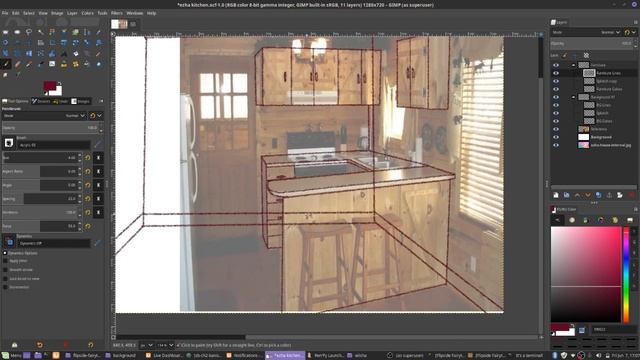Select the Move tool
The height and width of the screenshot is (360, 640).
coord(29,42)
